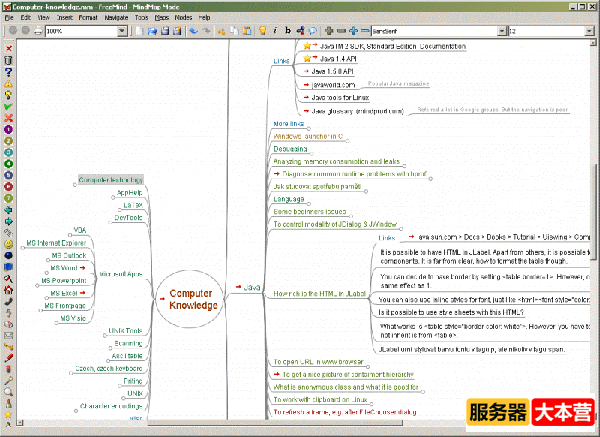Click the save floppy disk icon
The image size is (600, 437).
pos(165,31)
